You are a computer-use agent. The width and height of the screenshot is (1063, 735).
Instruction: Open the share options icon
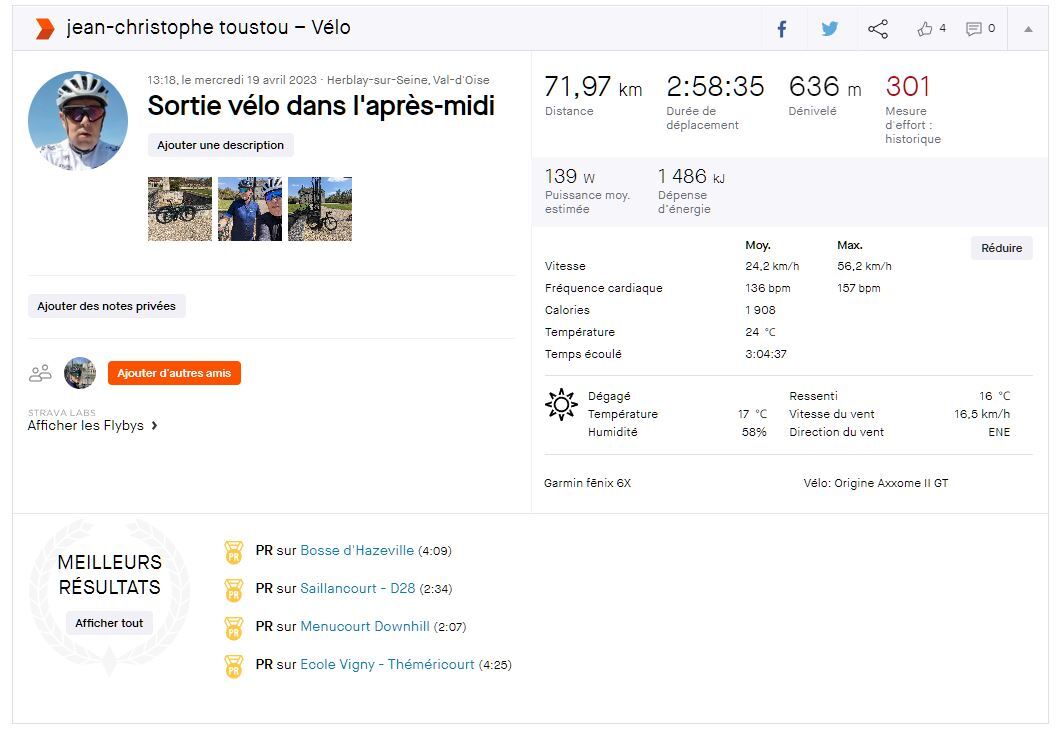[878, 29]
